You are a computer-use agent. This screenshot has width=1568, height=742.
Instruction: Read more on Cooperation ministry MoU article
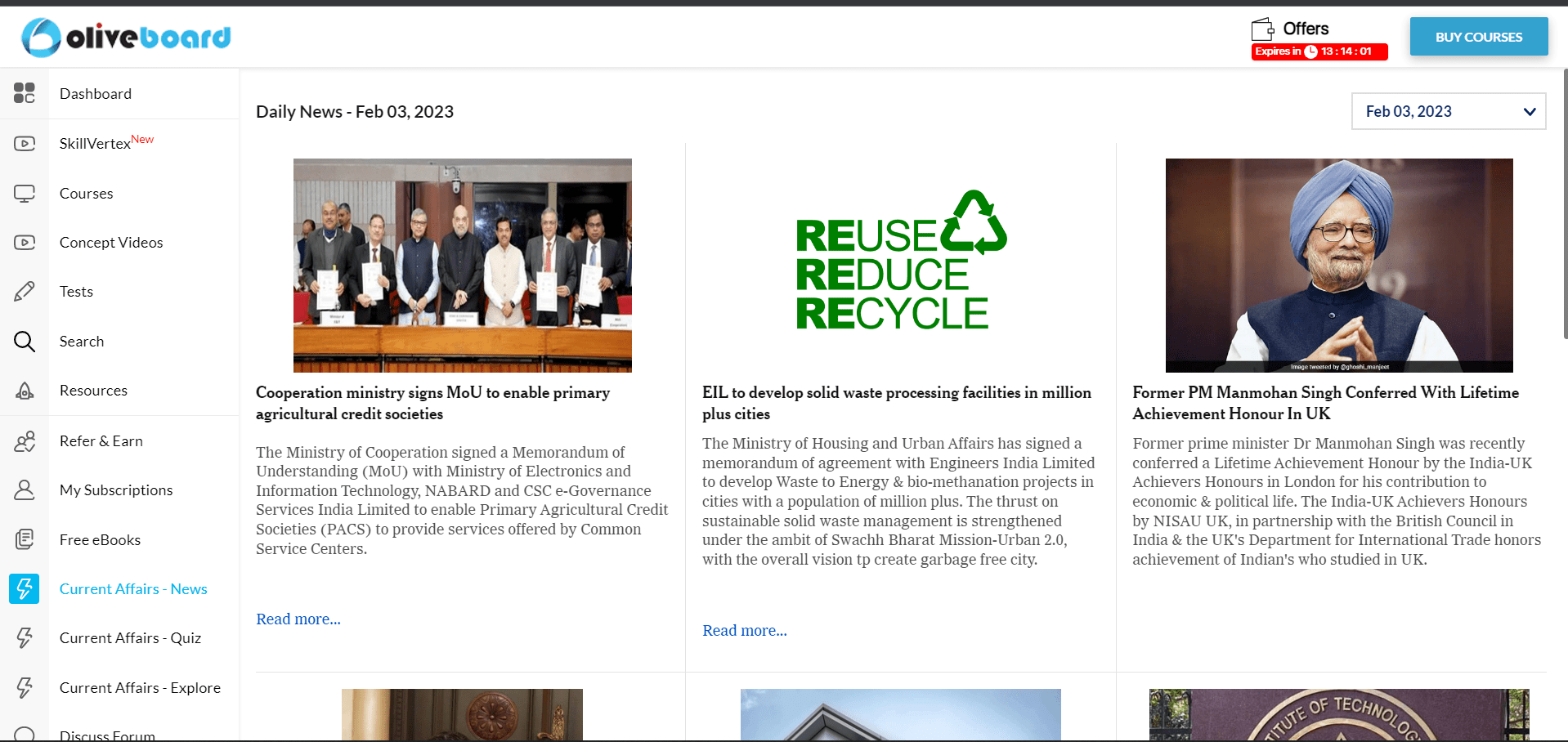point(298,619)
